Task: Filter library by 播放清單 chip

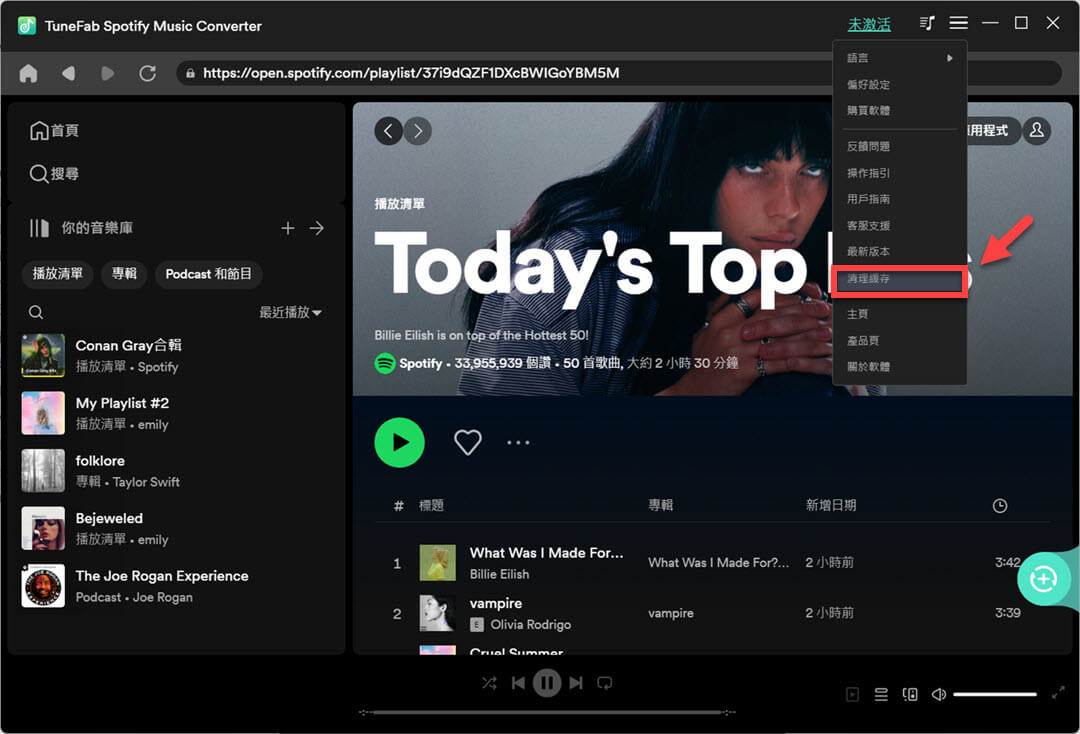Action: pyautogui.click(x=58, y=274)
